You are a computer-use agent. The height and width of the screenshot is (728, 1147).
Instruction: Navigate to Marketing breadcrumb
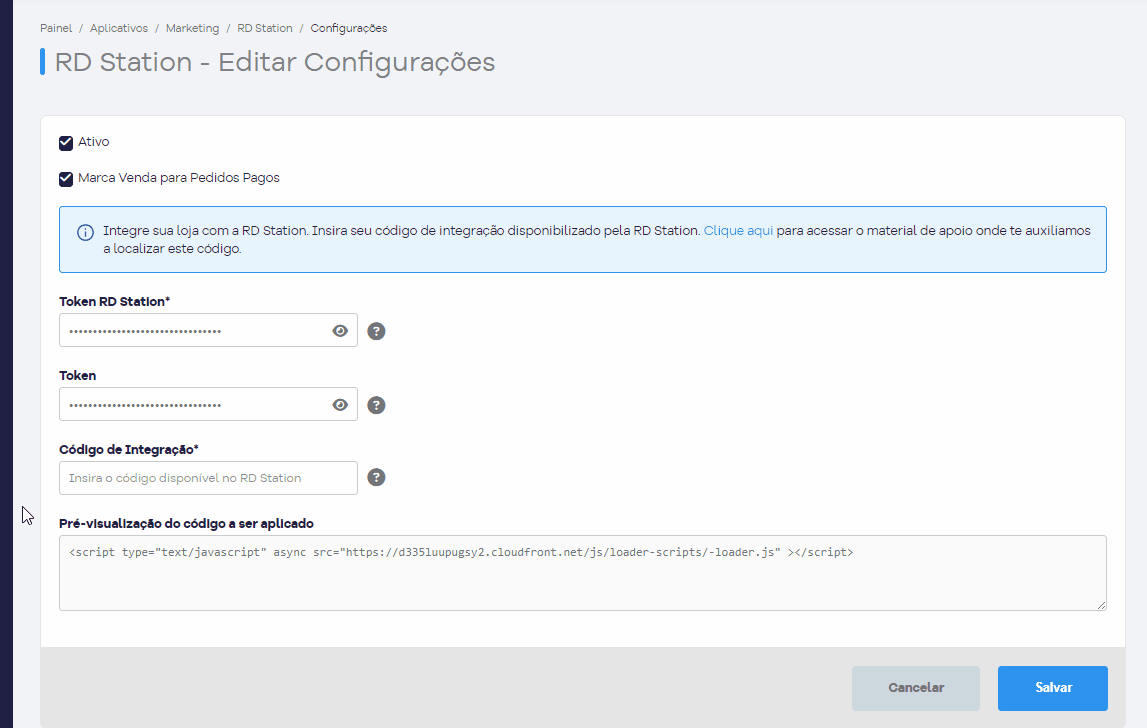point(192,29)
